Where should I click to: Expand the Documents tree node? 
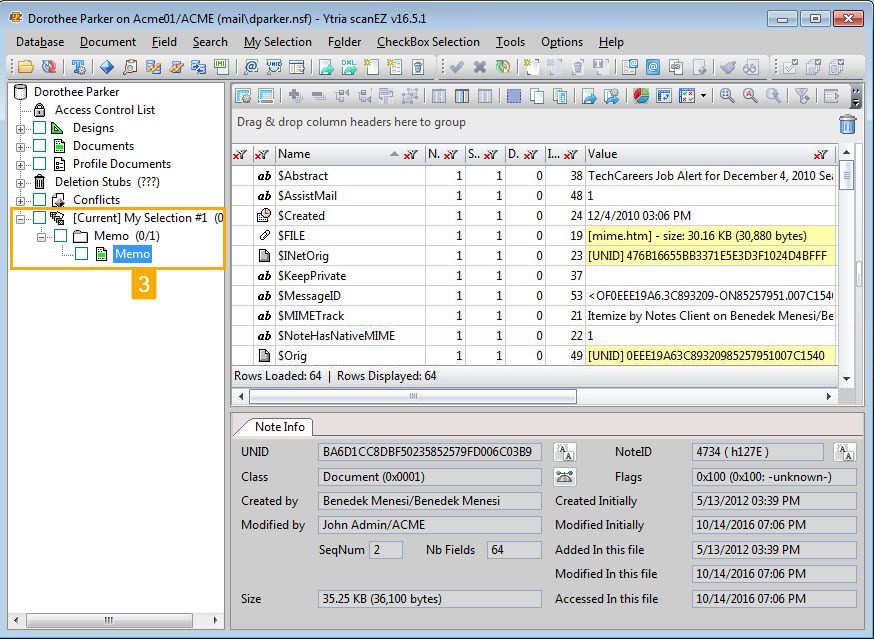click(x=20, y=146)
